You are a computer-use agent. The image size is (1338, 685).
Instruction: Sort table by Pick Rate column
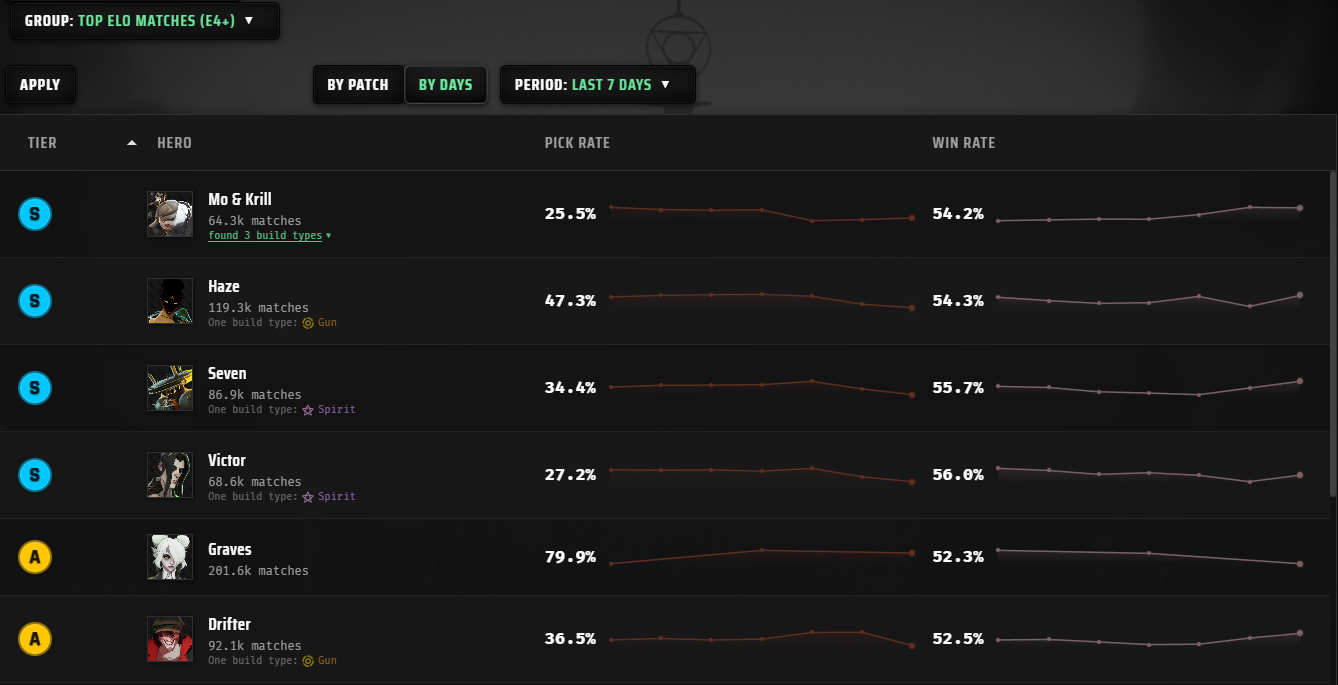[x=577, y=143]
